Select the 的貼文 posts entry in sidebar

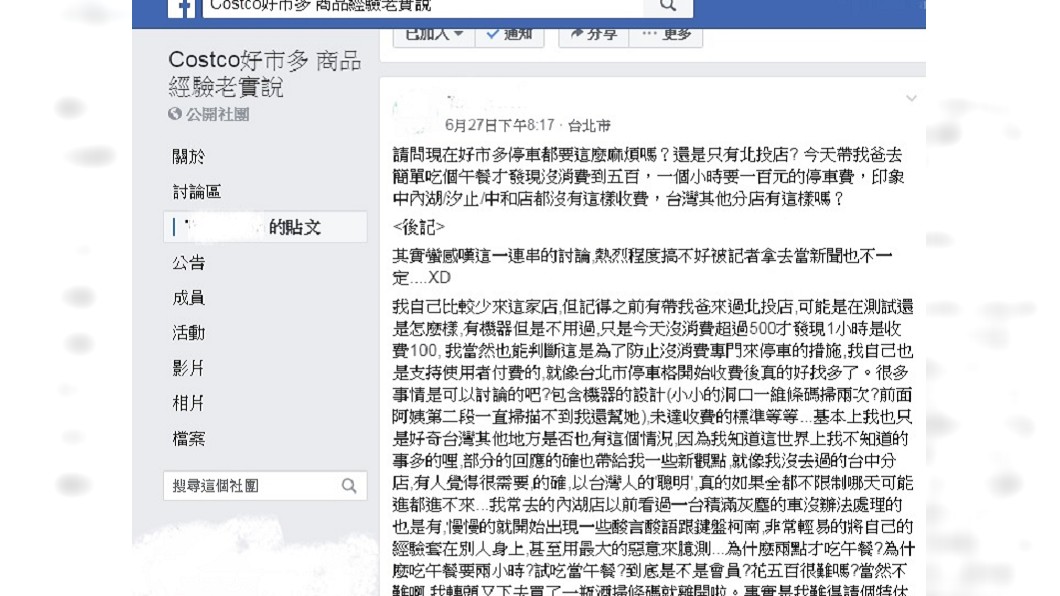click(265, 227)
